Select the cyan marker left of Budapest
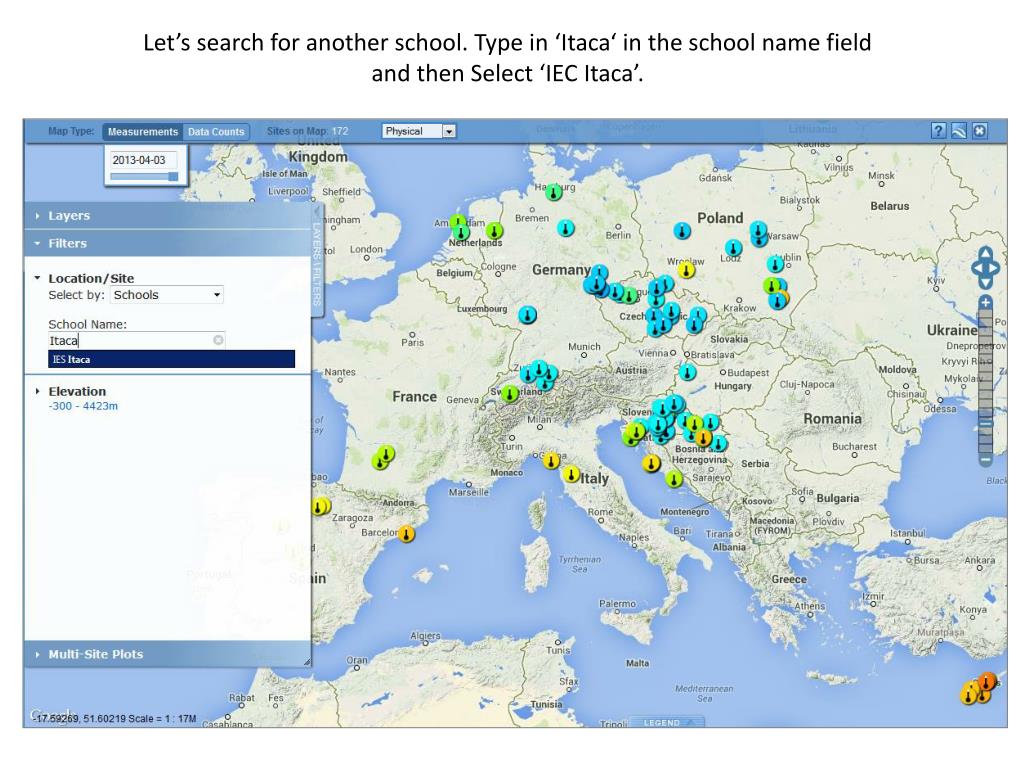1024x768 pixels. 687,372
